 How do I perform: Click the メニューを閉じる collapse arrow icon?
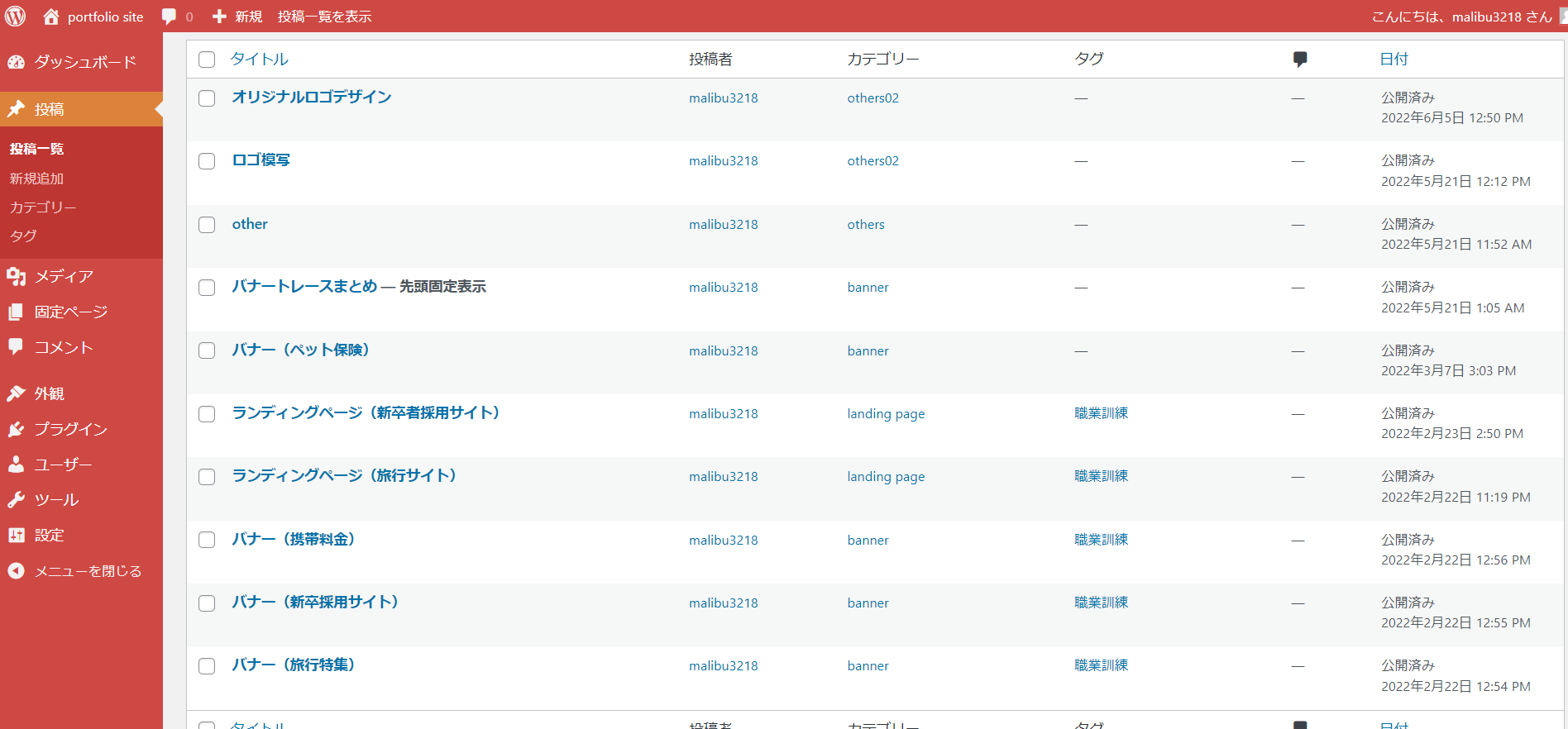tap(17, 571)
